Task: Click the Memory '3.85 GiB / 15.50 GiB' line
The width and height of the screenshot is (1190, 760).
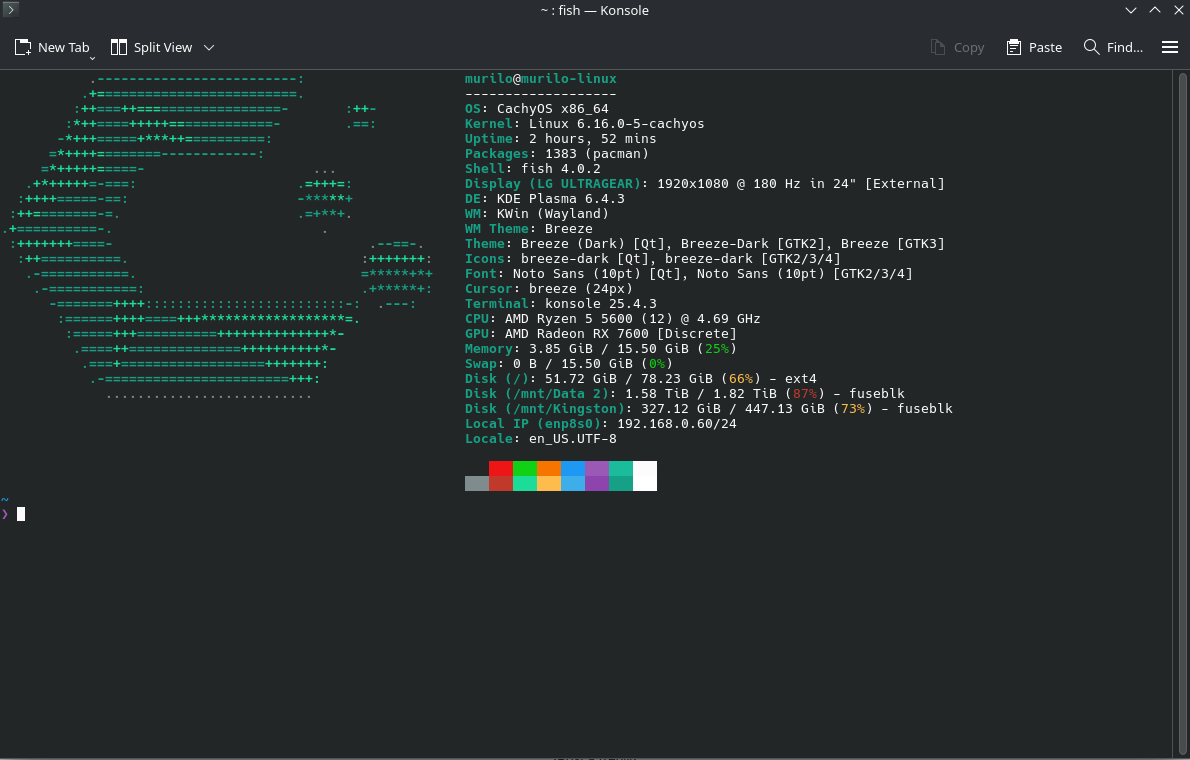Action: (600, 348)
